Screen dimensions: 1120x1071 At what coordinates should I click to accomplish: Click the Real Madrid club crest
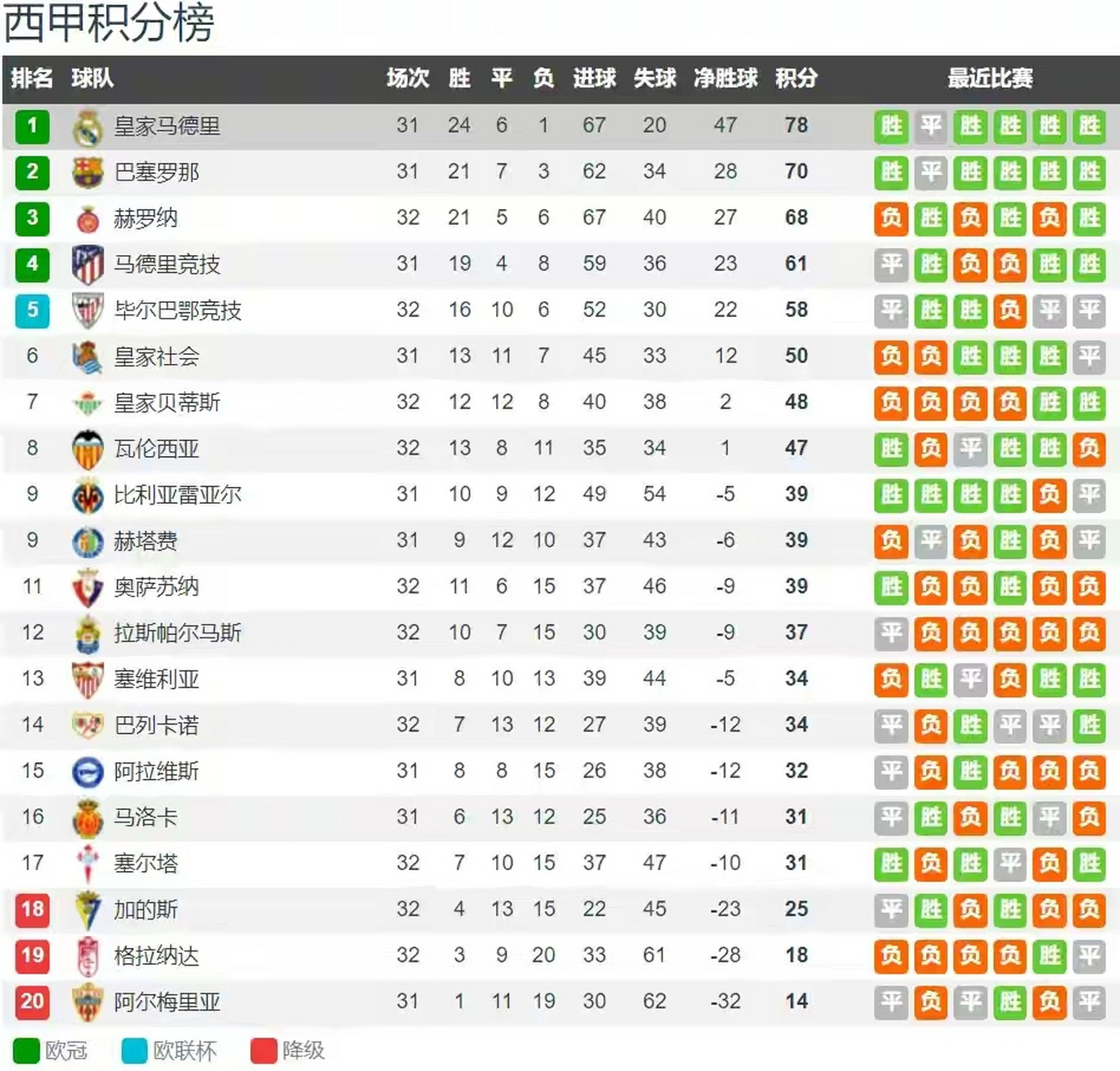(87, 126)
